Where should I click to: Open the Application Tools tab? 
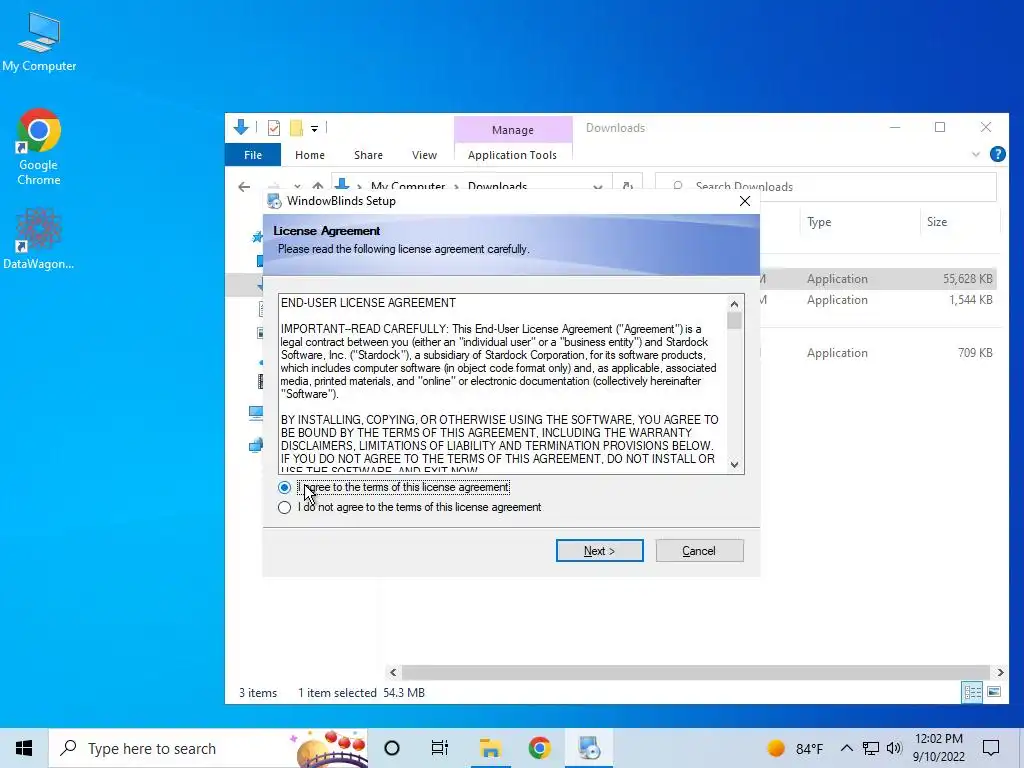click(x=512, y=155)
